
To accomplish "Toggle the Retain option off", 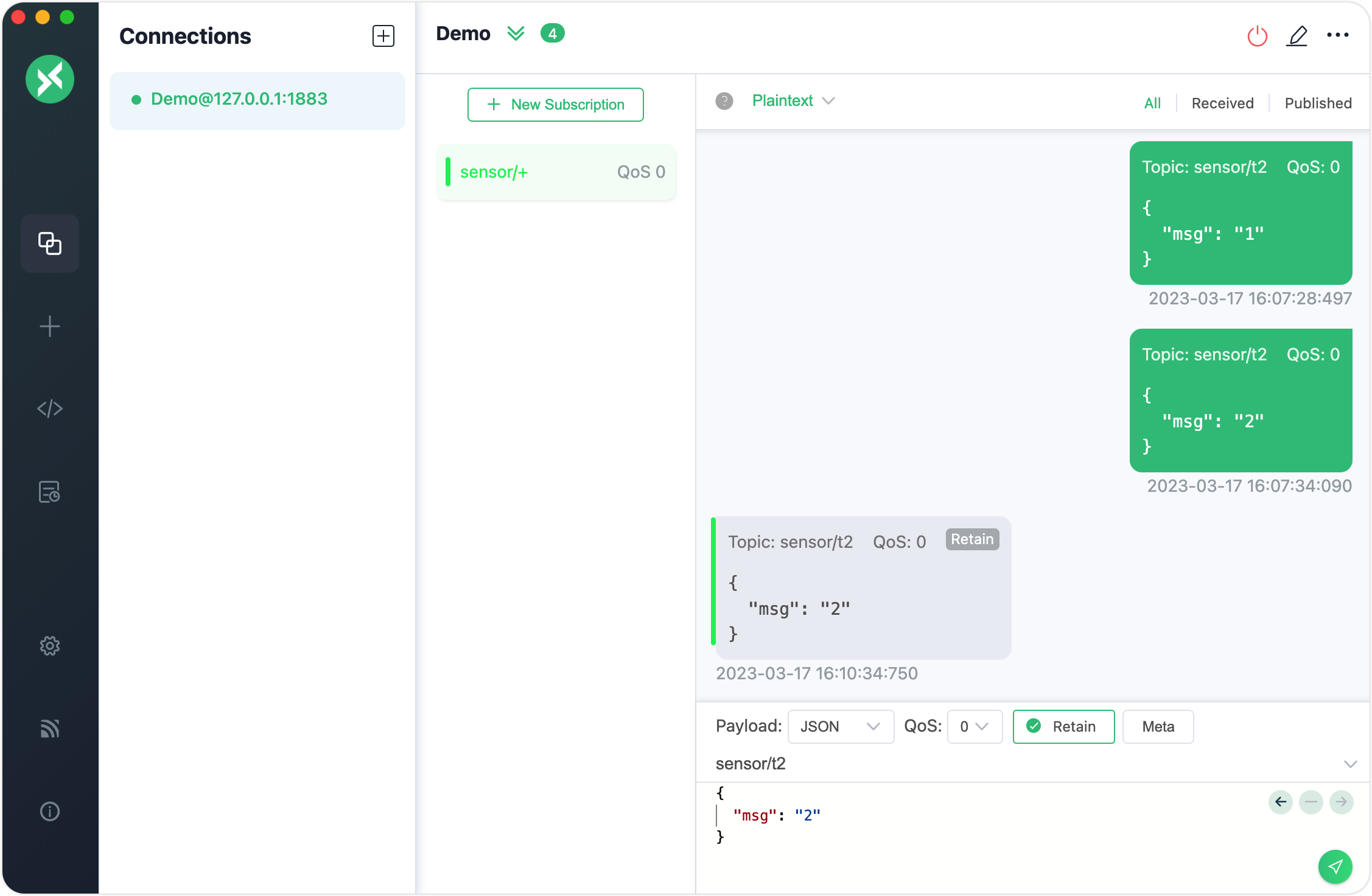I will coord(1063,726).
